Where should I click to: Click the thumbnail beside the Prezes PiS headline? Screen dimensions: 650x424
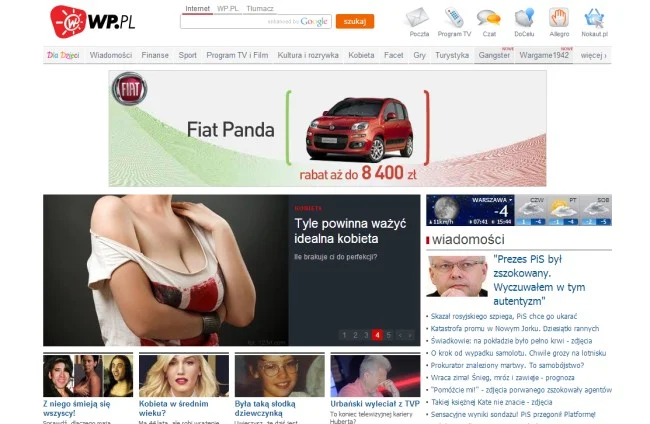(x=457, y=276)
